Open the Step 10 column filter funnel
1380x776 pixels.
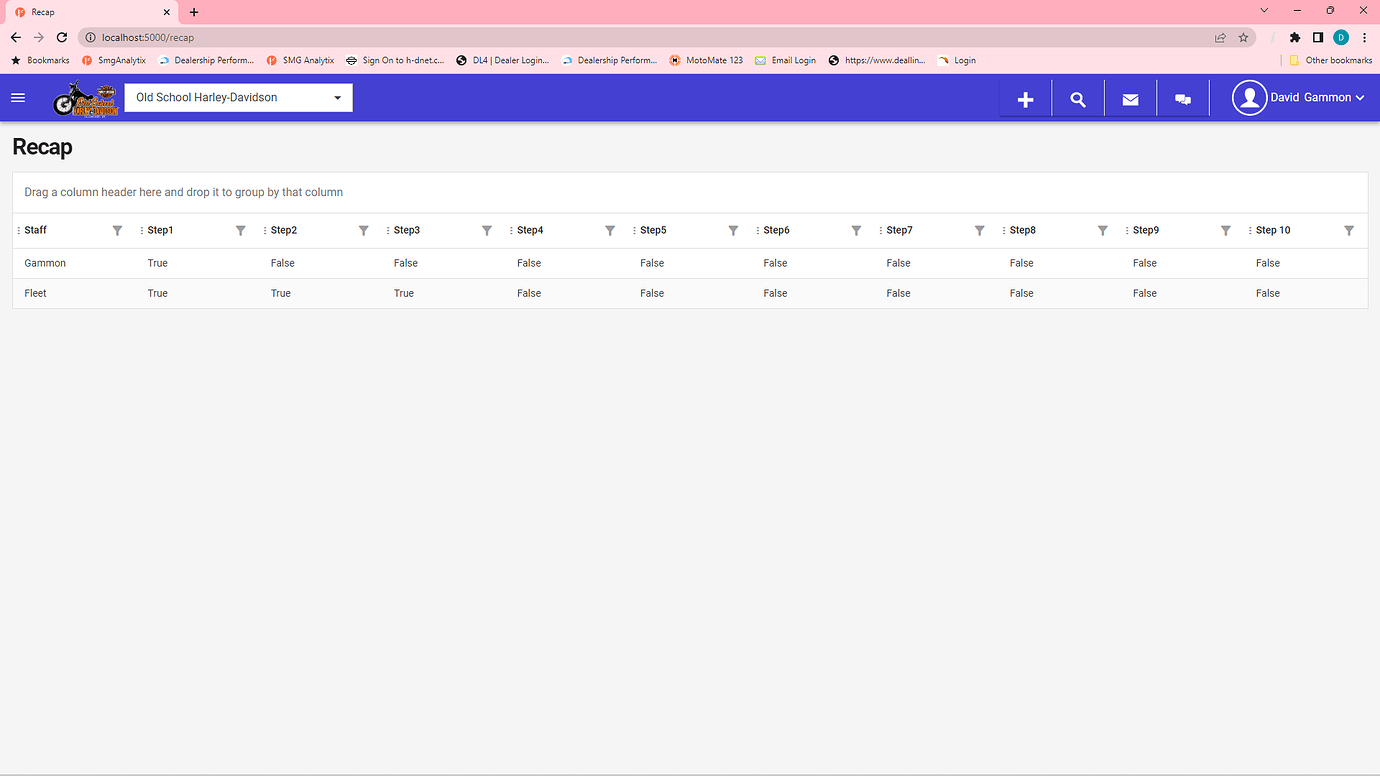click(1348, 230)
